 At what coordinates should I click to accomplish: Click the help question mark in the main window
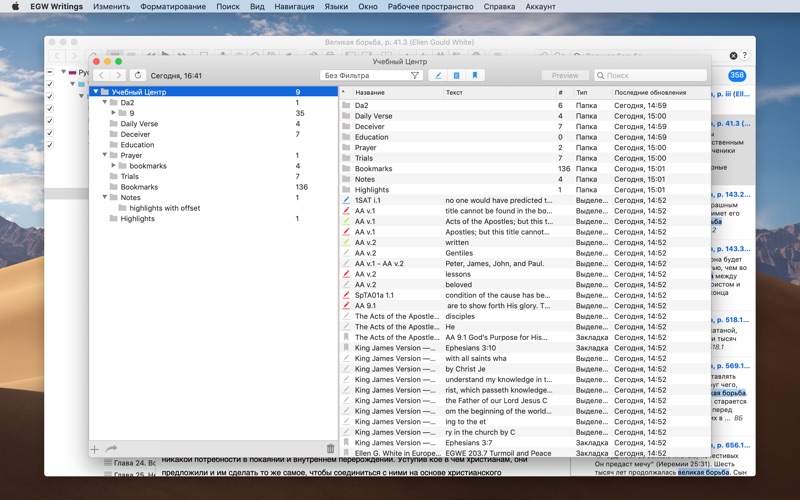coord(744,56)
